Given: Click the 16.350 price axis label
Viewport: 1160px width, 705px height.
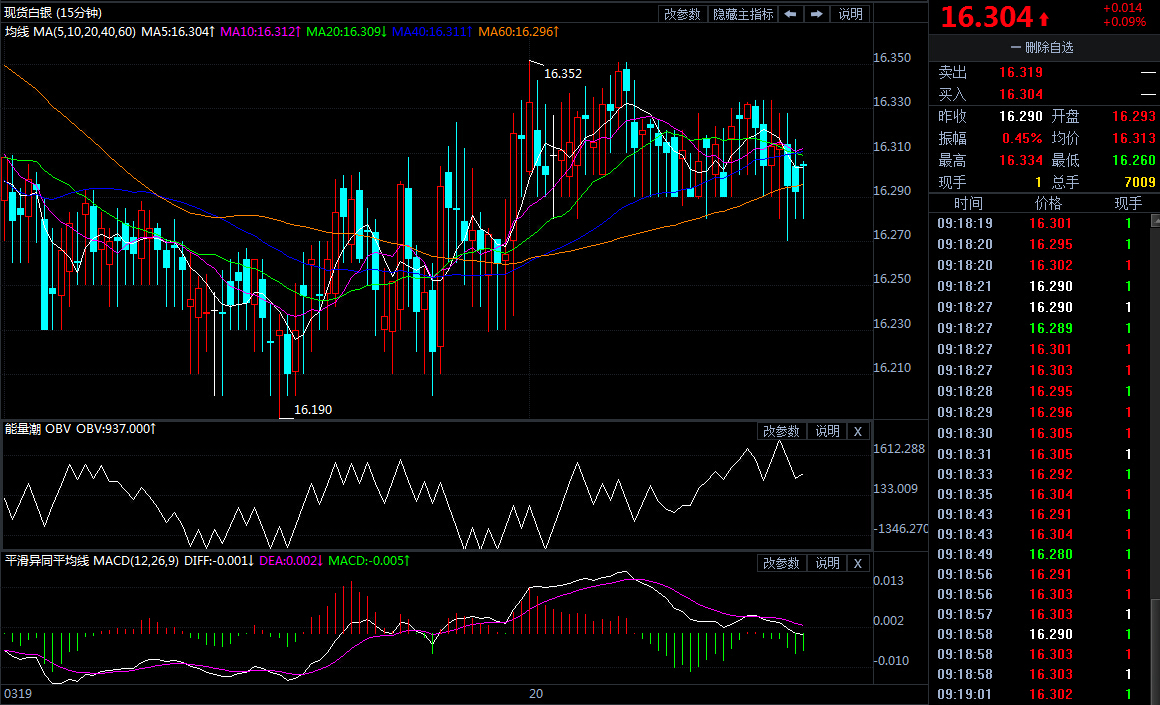Looking at the screenshot, I should tap(892, 58).
